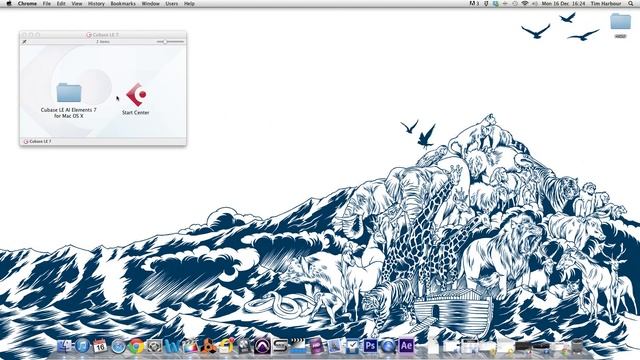Open the volume menu bar icon
Screen dimensions: 640x360
535,3
